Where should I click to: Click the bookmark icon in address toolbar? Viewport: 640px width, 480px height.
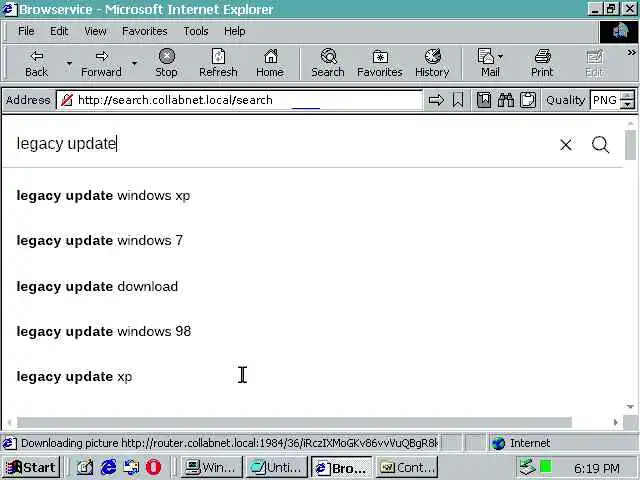coord(458,100)
